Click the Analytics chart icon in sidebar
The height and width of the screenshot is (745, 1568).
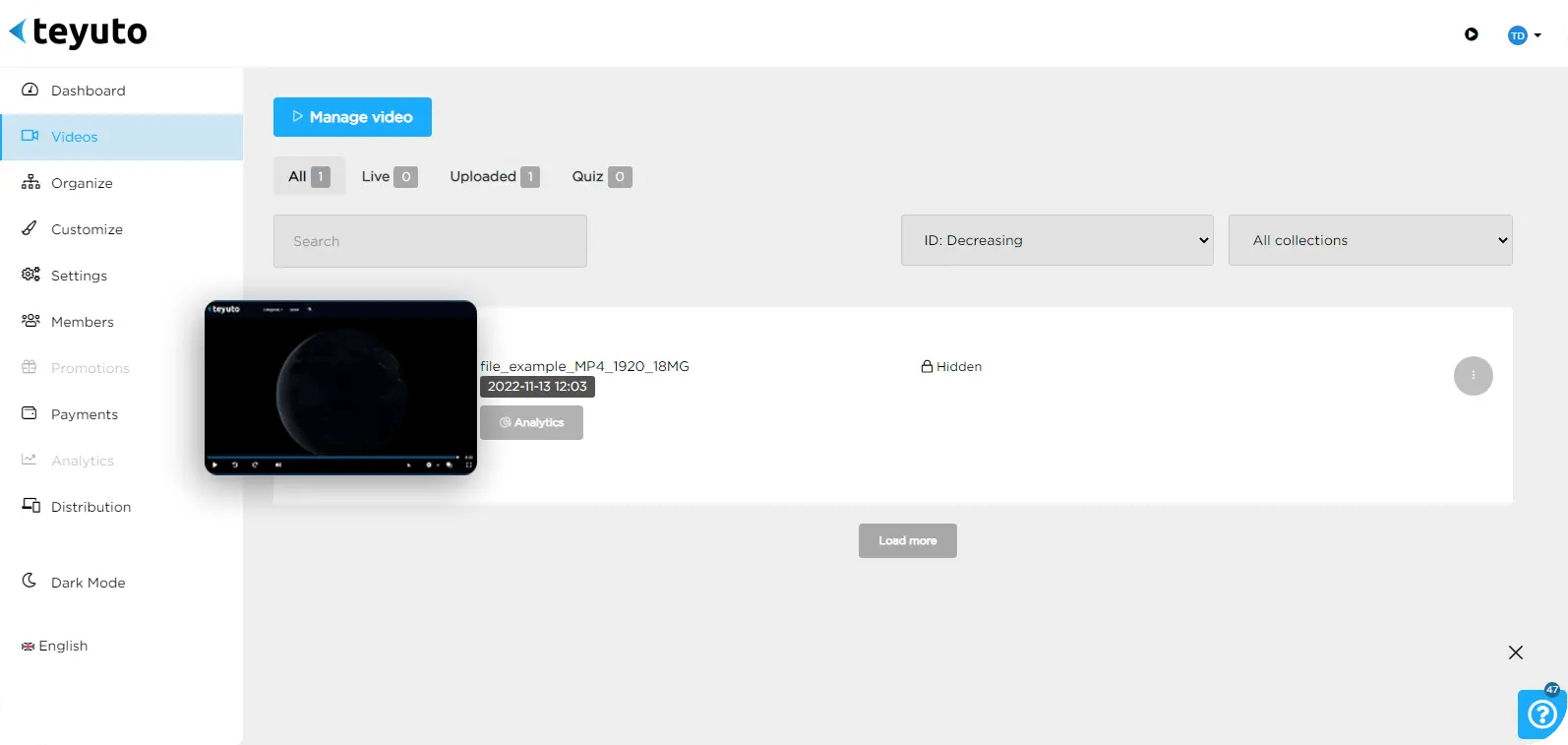30,460
